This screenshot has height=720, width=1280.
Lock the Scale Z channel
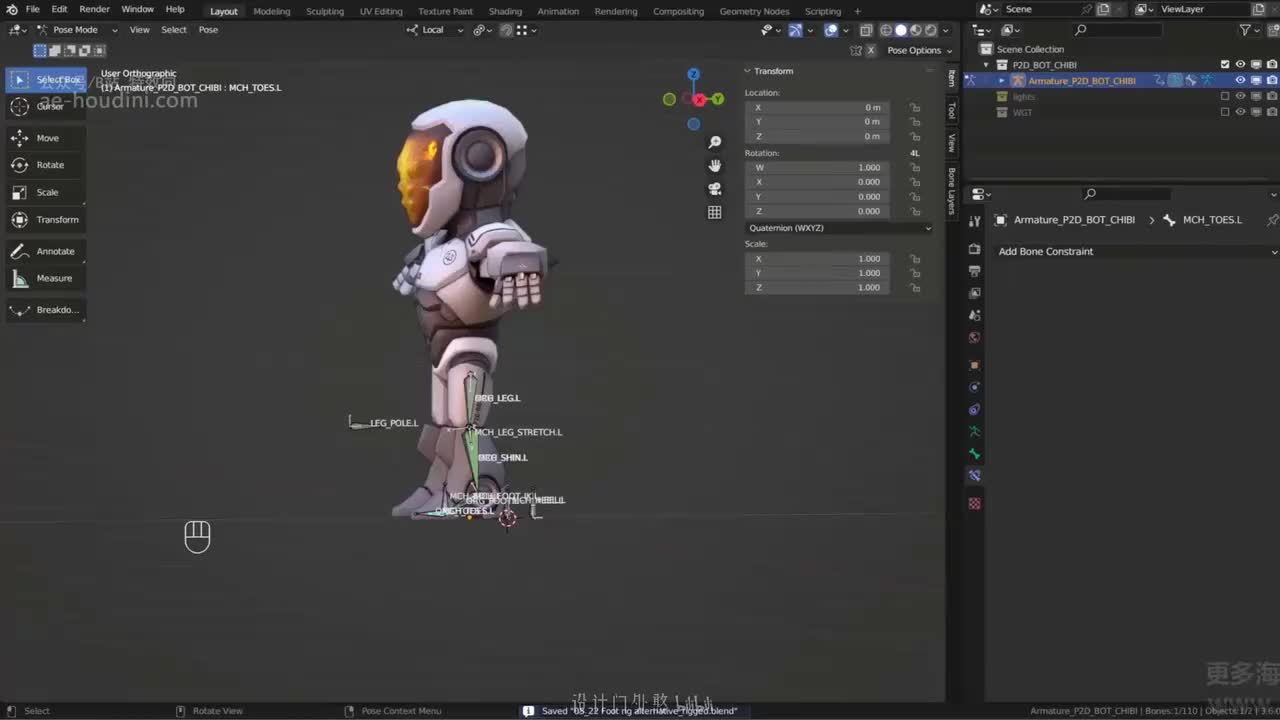[x=915, y=287]
